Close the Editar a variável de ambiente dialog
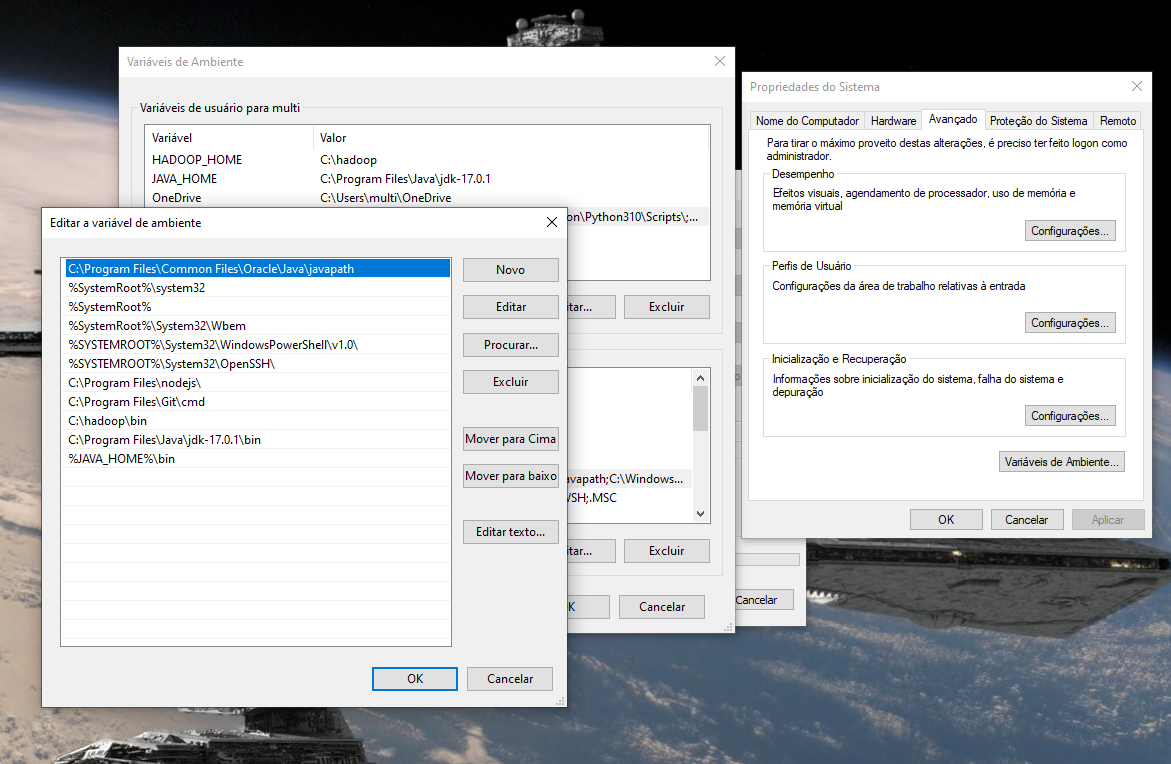The height and width of the screenshot is (764, 1171). (x=551, y=223)
